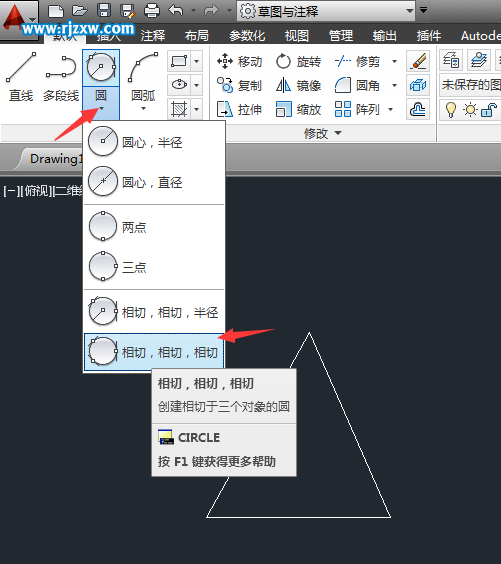The height and width of the screenshot is (564, 501).
Task: Activate the 复制 copy command
Action: pos(239,85)
